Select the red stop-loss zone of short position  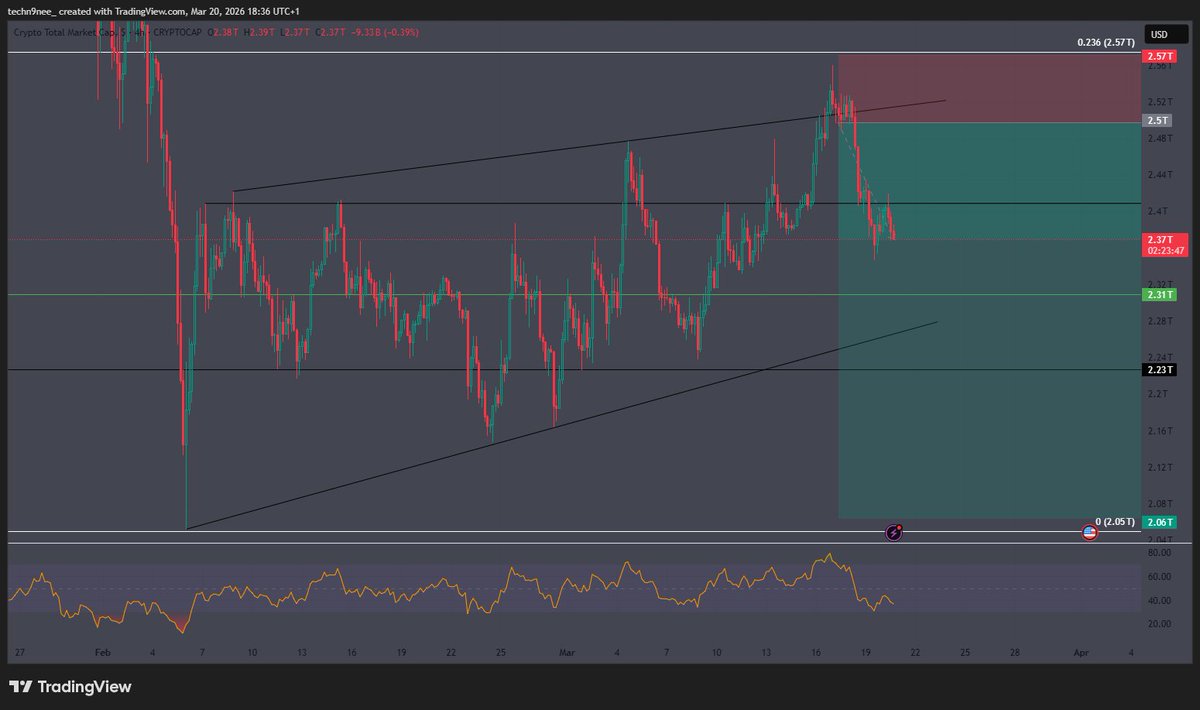989,87
